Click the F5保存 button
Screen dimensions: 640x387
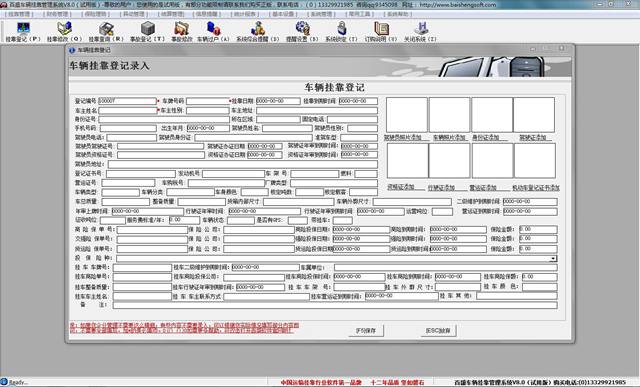point(366,331)
